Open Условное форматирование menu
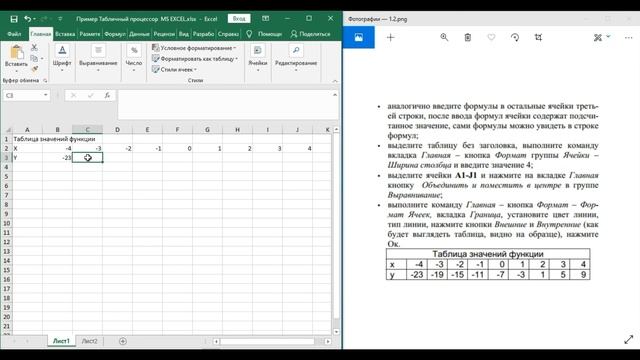The width and height of the screenshot is (640, 360). point(194,48)
